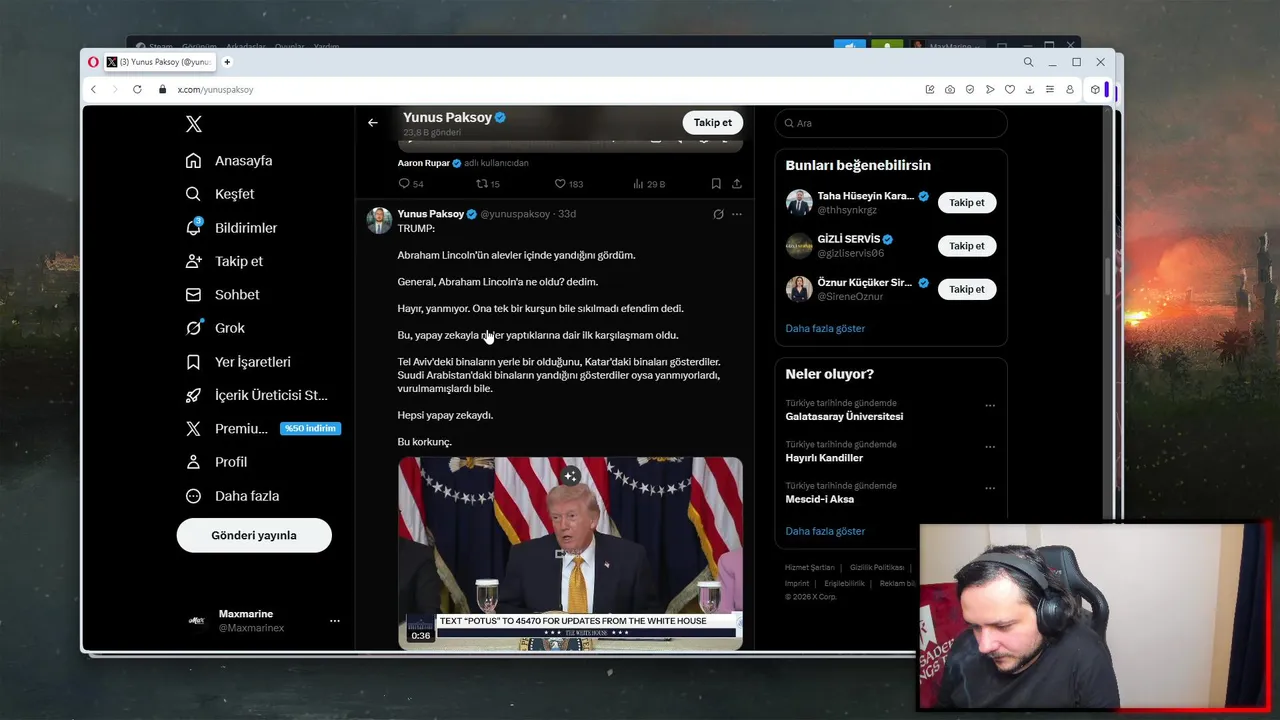Viewport: 1280px width, 720px height.
Task: Open options for Galatasaray Üniversitesi trend
Action: tap(990, 406)
